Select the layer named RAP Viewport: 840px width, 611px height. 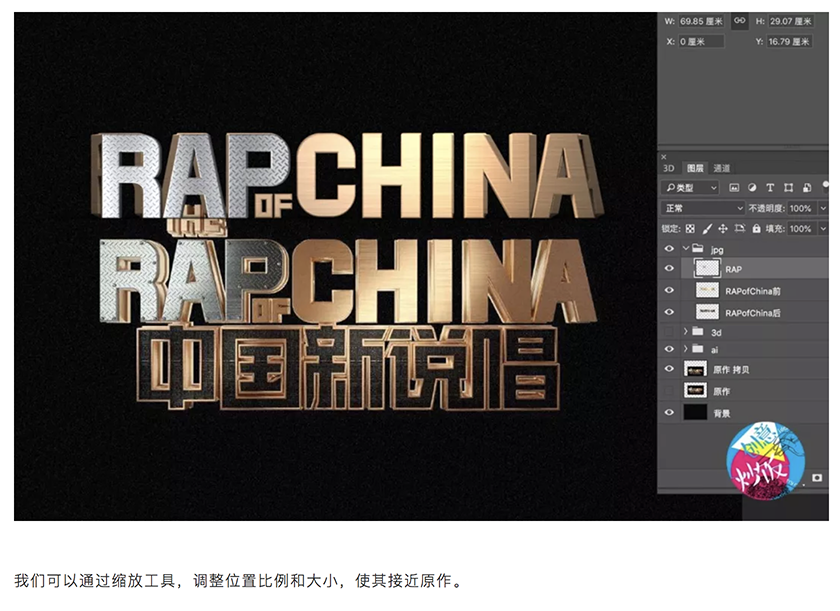tap(733, 269)
